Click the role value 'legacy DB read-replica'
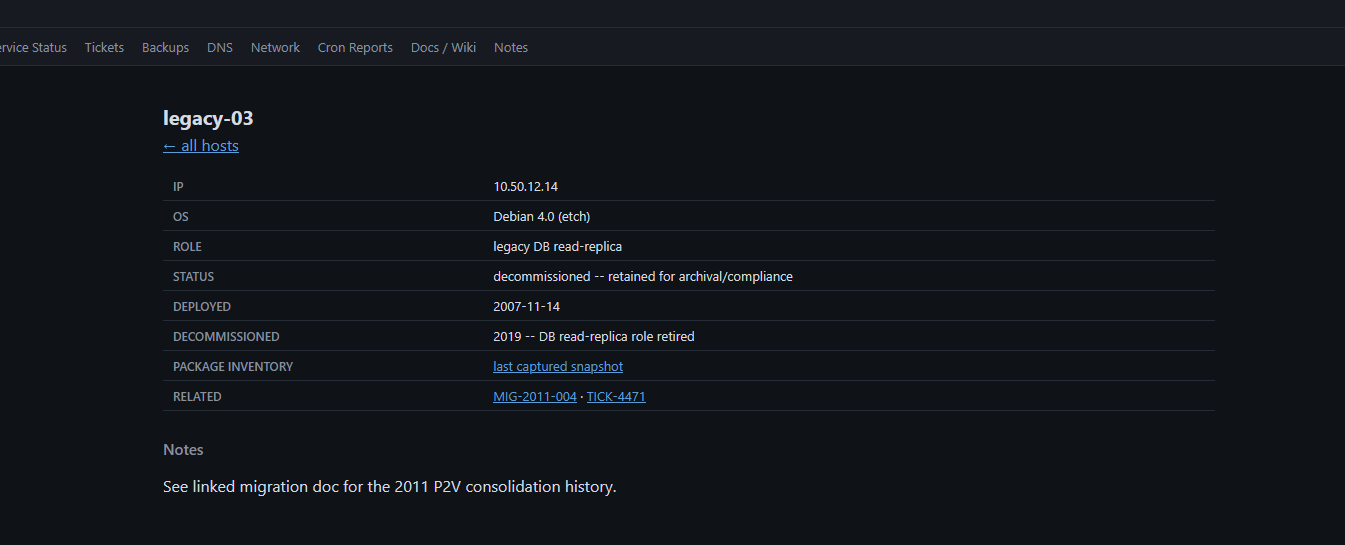Screen dimensions: 1345x545 click(x=557, y=246)
